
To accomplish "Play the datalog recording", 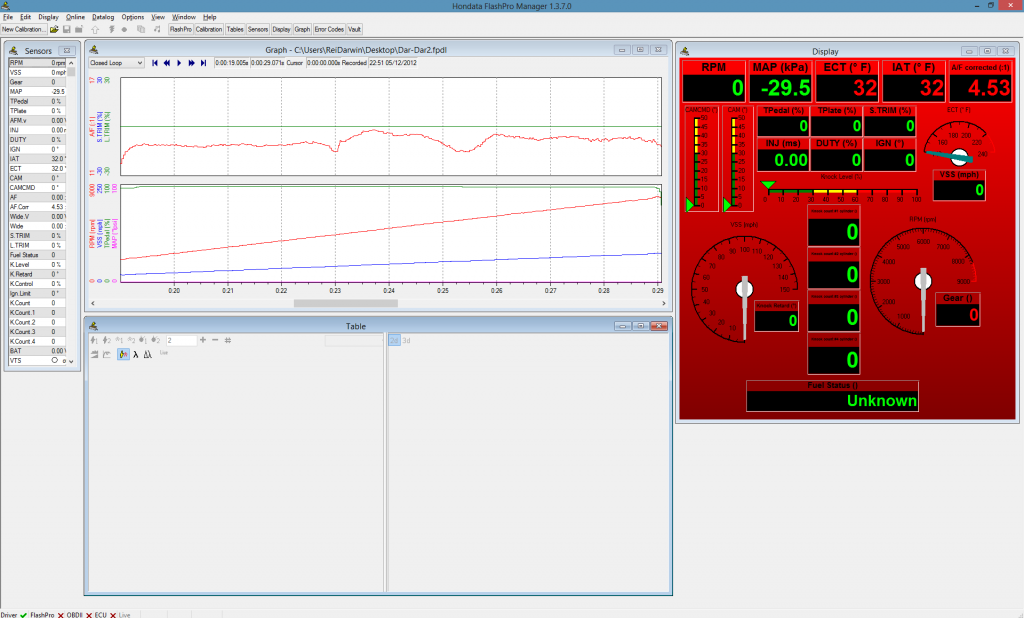I will (179, 63).
